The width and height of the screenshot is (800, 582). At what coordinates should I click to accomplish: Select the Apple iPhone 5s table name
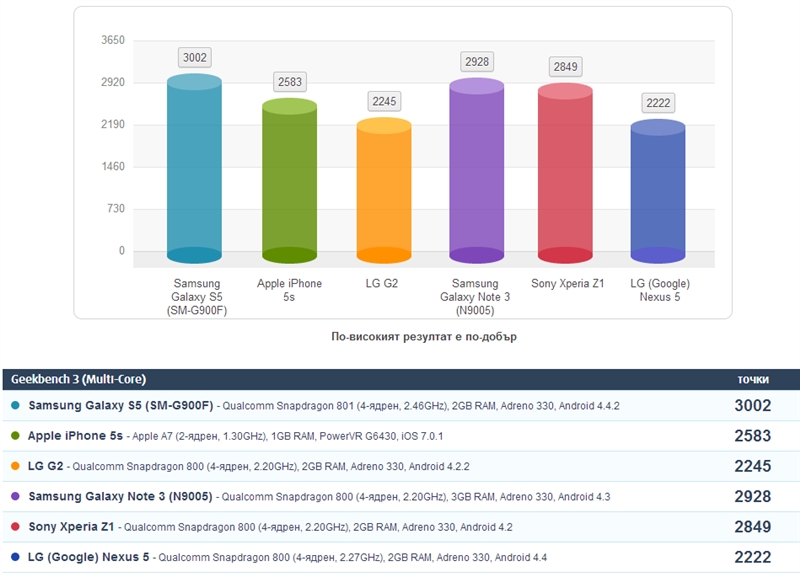pos(75,436)
